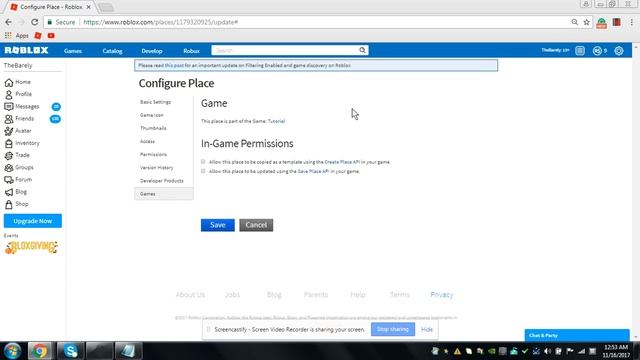
Task: Open Groups in the sidebar
Action: (x=19, y=168)
